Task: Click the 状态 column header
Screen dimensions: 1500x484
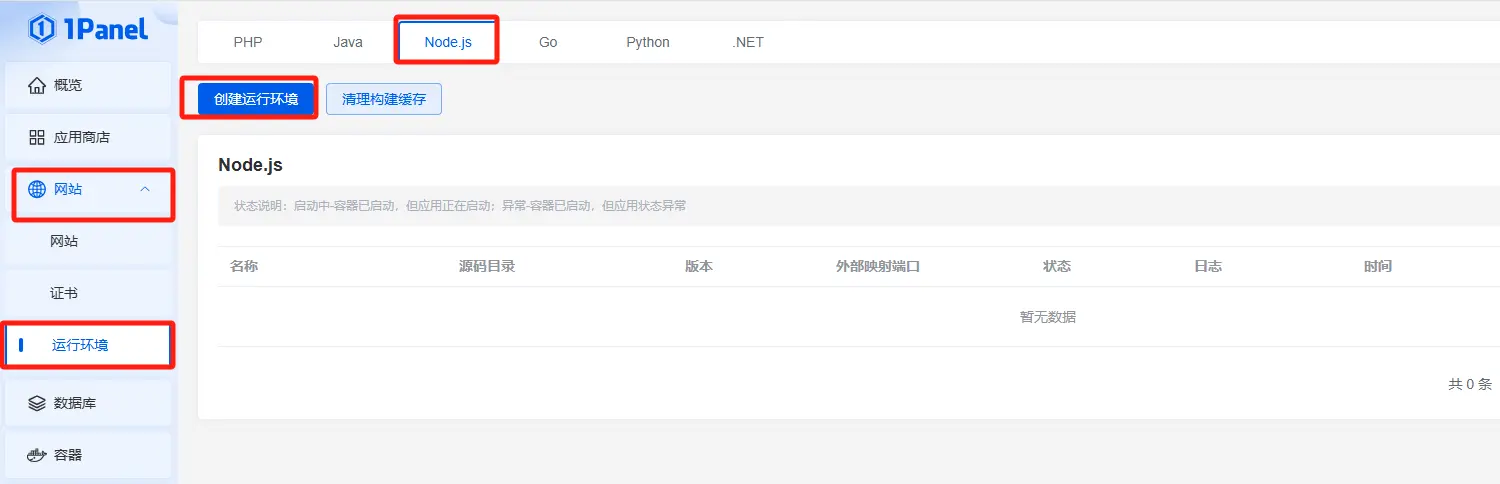Action: 1057,266
